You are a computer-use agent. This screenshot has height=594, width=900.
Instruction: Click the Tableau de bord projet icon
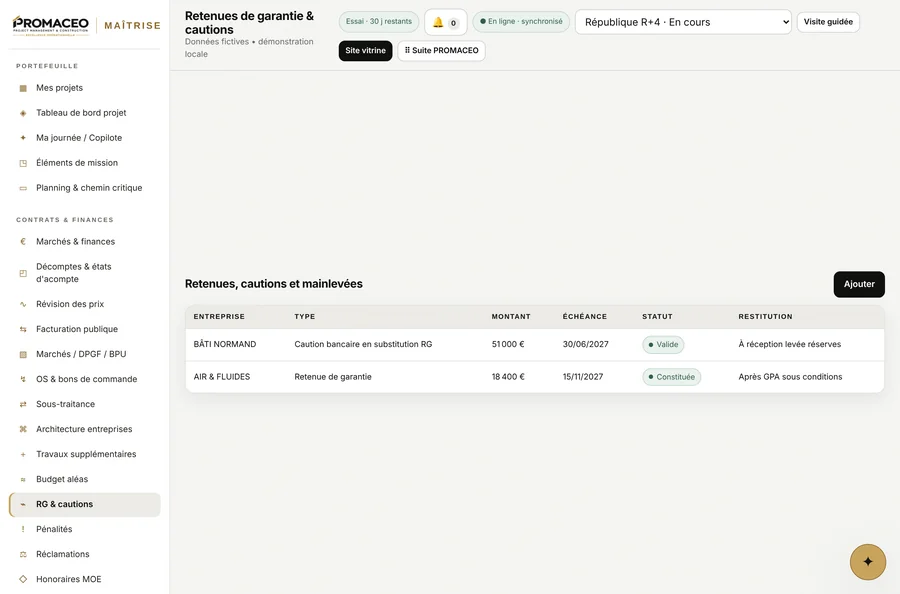coord(23,113)
